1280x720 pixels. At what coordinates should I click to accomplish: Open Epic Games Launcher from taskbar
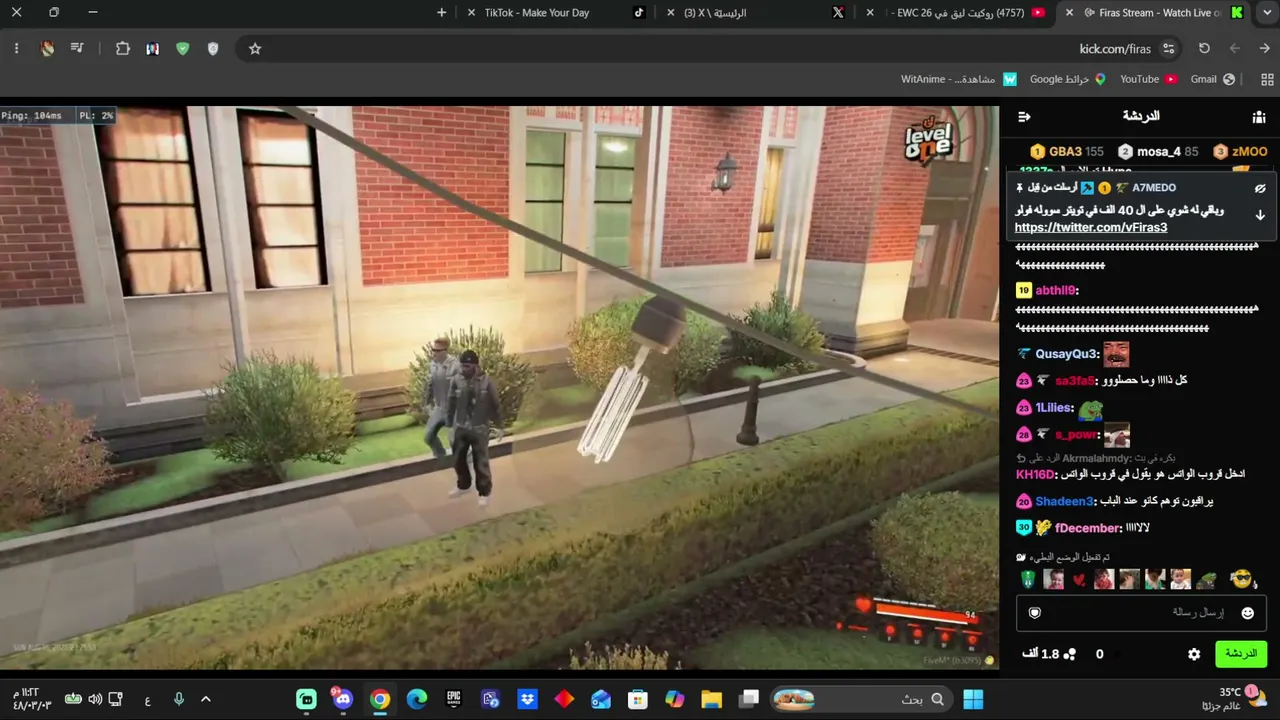454,699
